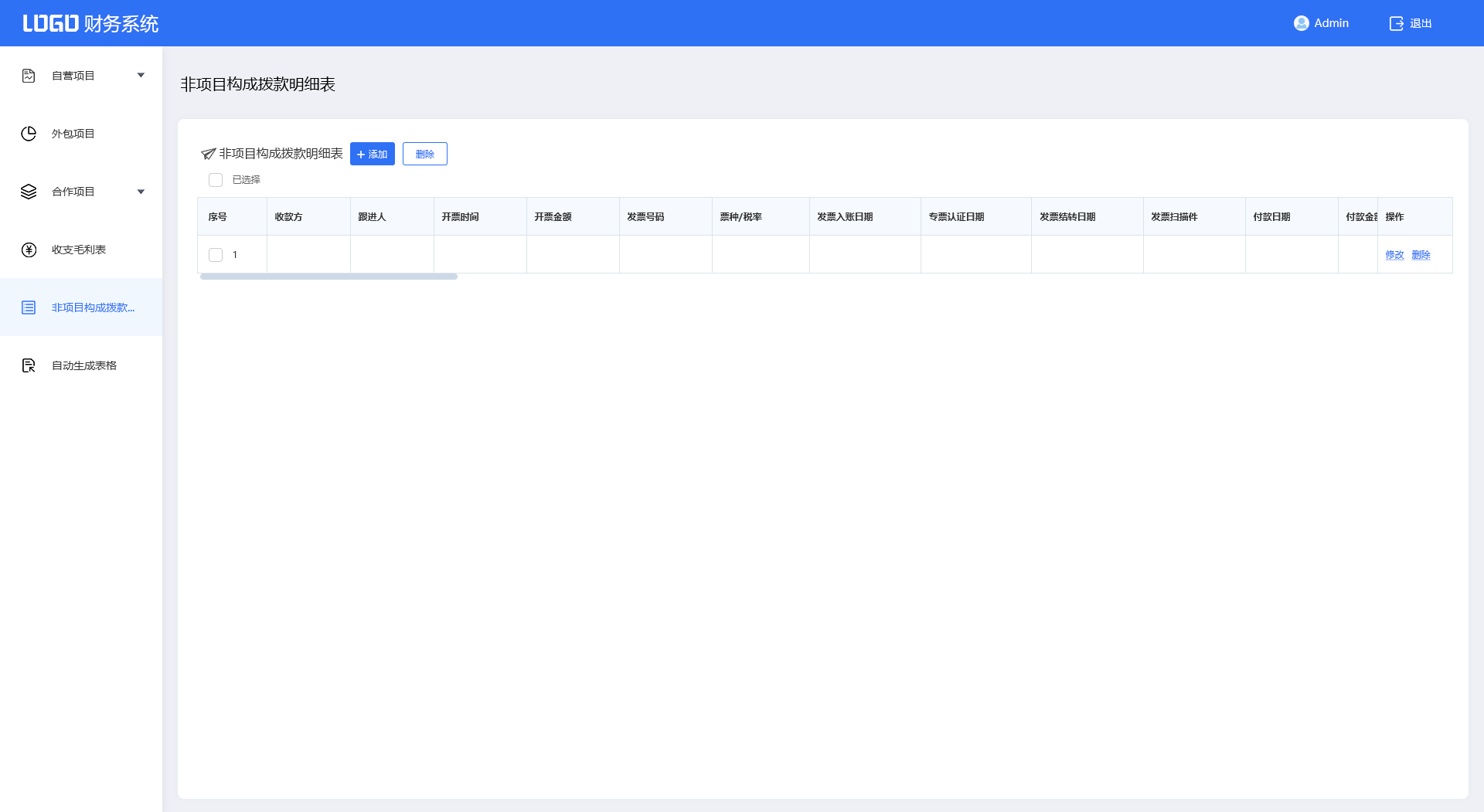
Task: Toggle the 已选择 checkbox
Action: click(x=216, y=180)
